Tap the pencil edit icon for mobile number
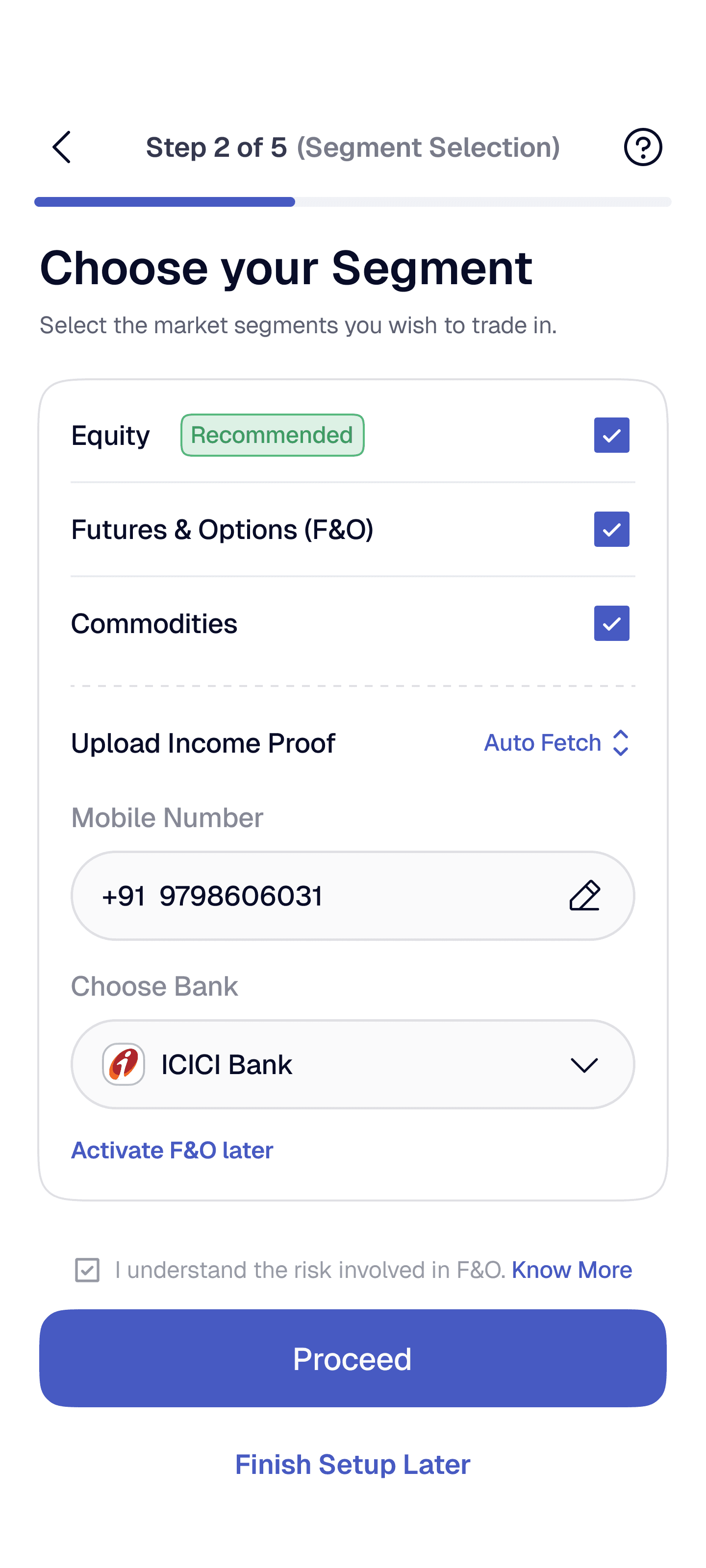The image size is (706, 1568). tap(585, 895)
